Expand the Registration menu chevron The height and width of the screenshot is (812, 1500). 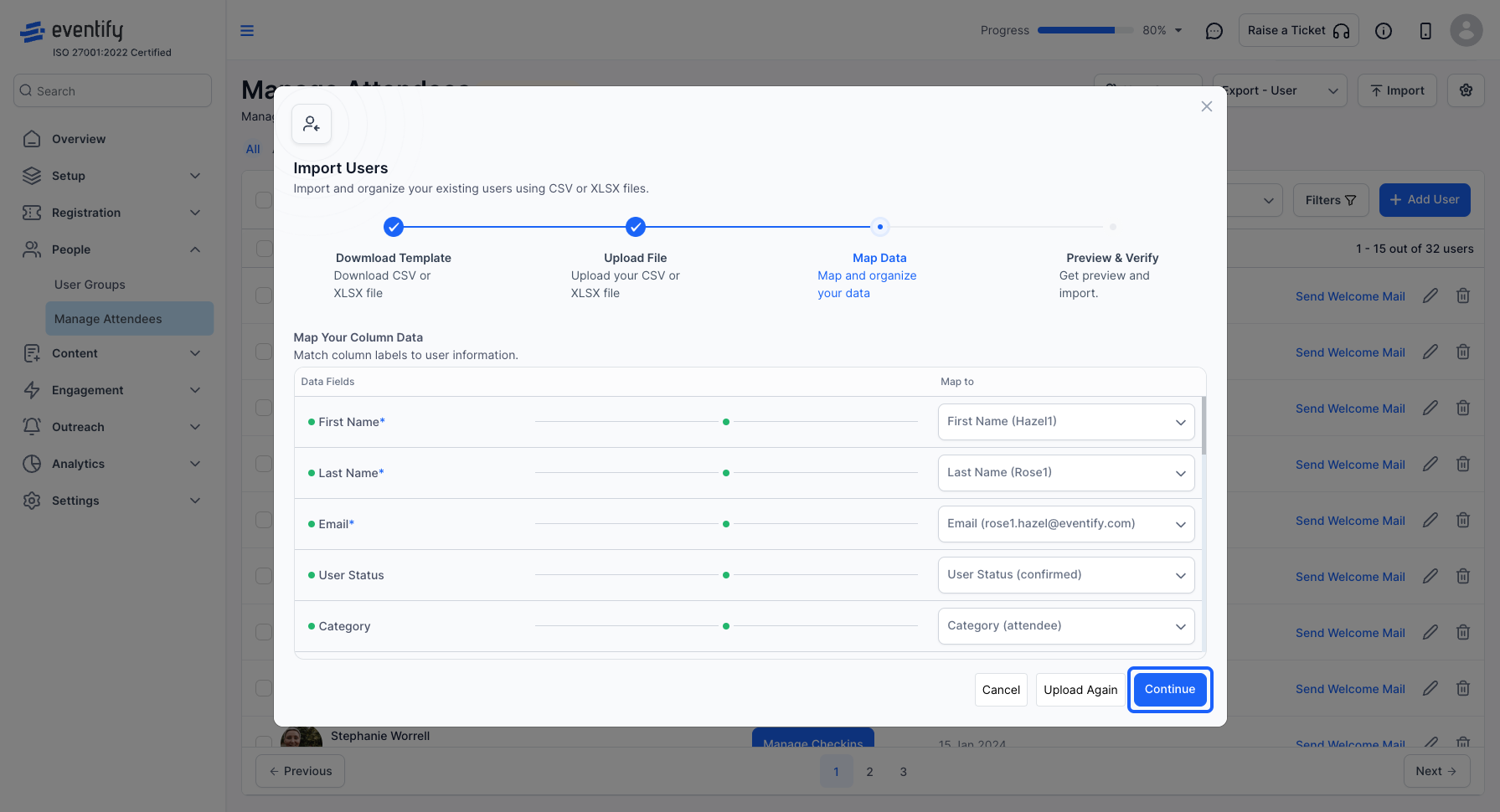click(195, 213)
